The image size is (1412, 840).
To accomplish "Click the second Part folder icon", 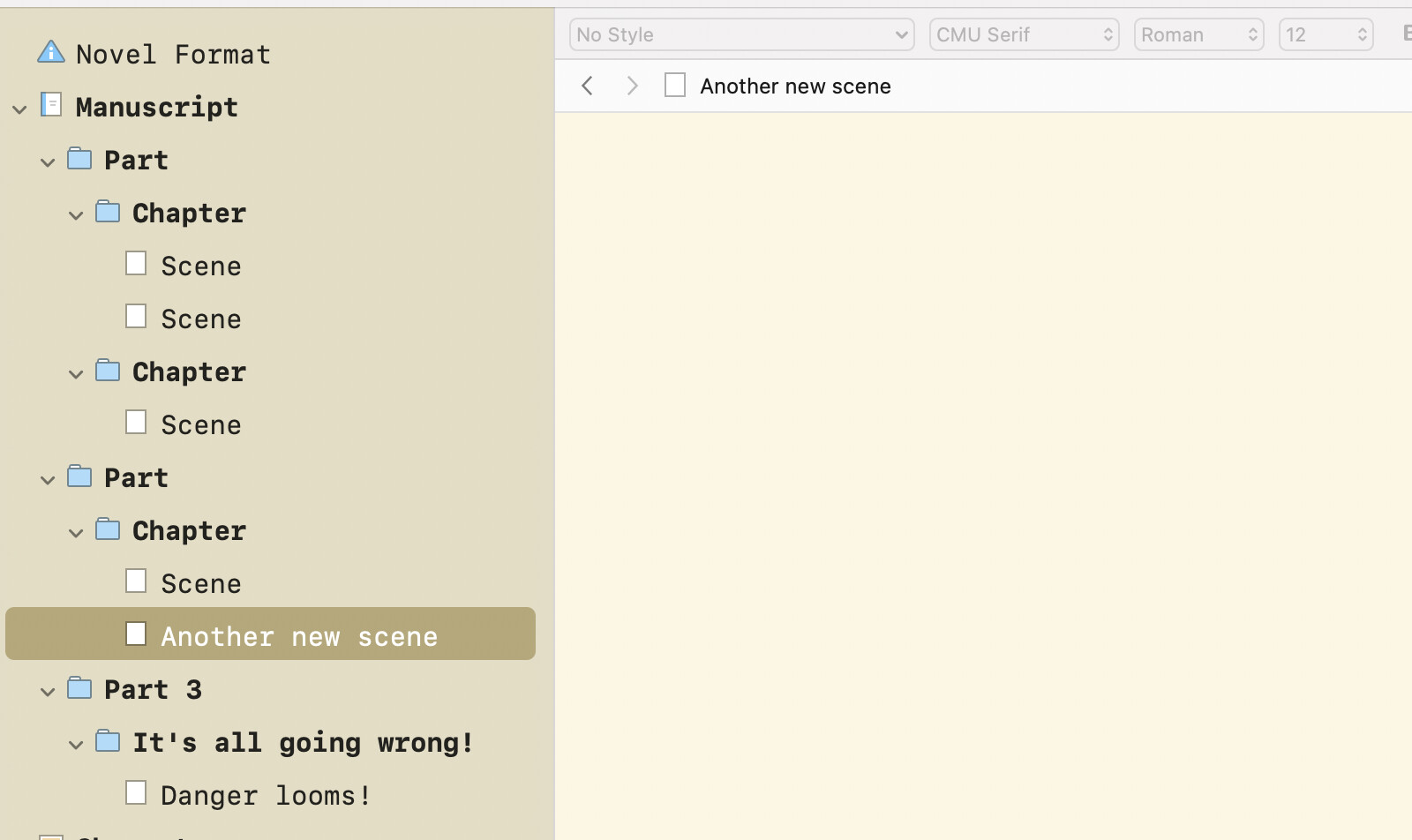I will click(79, 476).
